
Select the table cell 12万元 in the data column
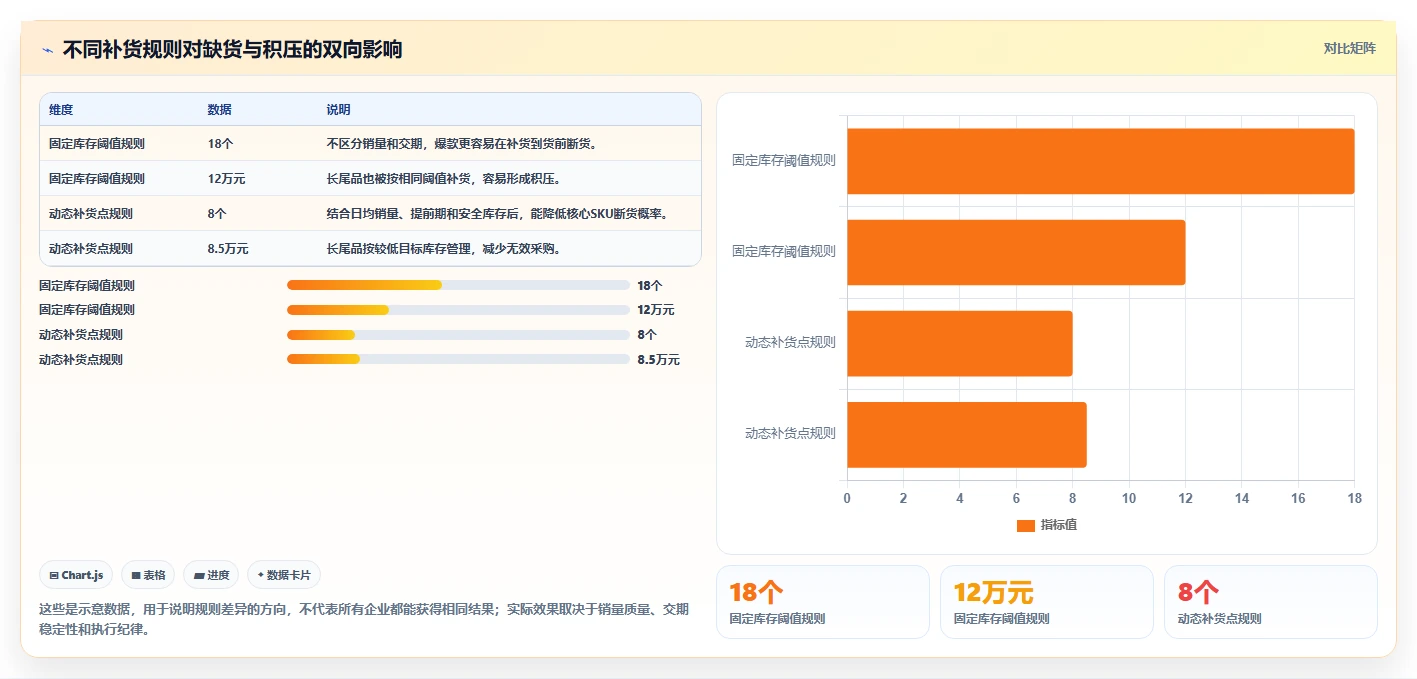point(227,179)
